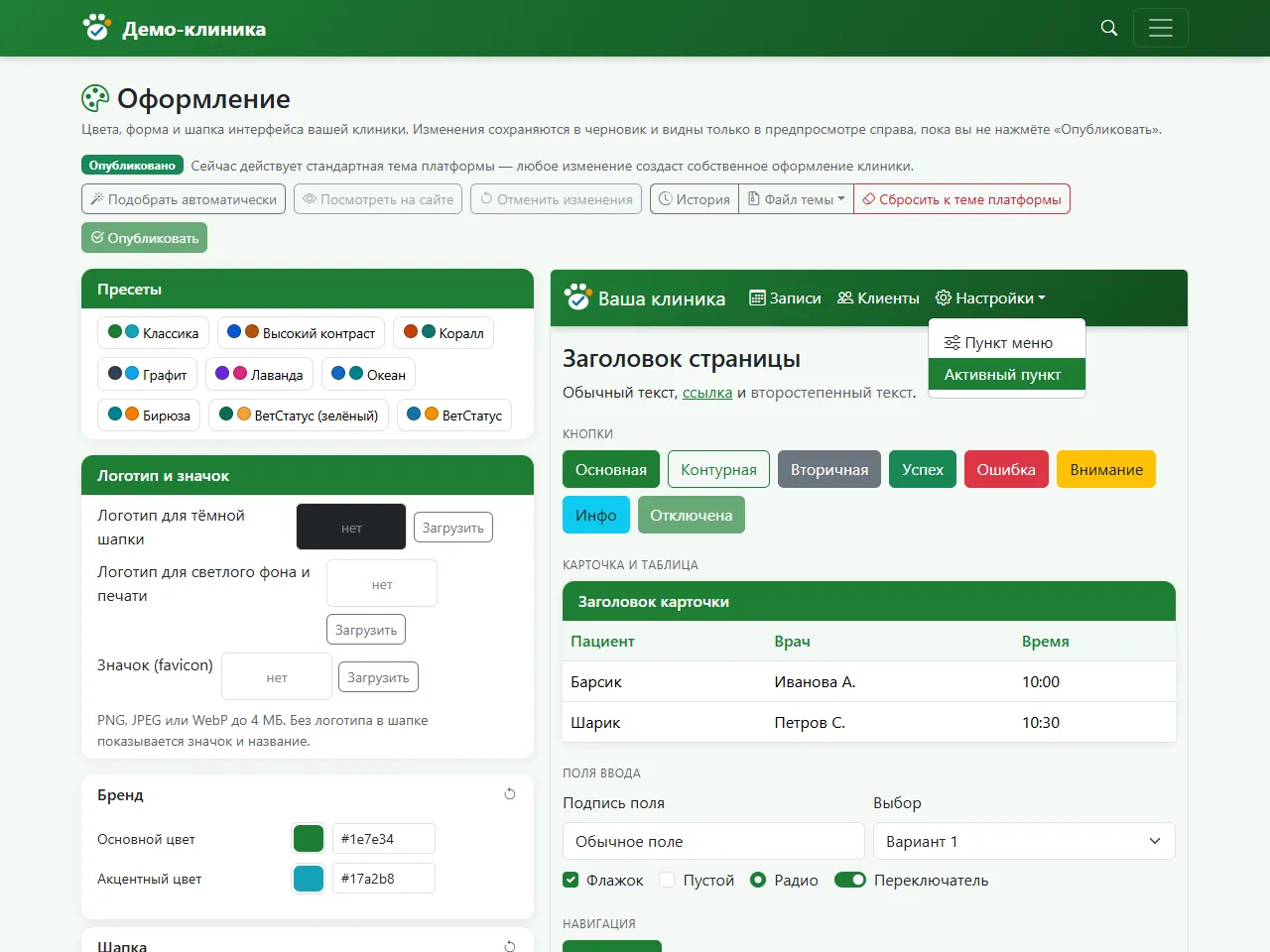Click the hex field #1e7e34
The image size is (1270, 952).
(x=383, y=839)
